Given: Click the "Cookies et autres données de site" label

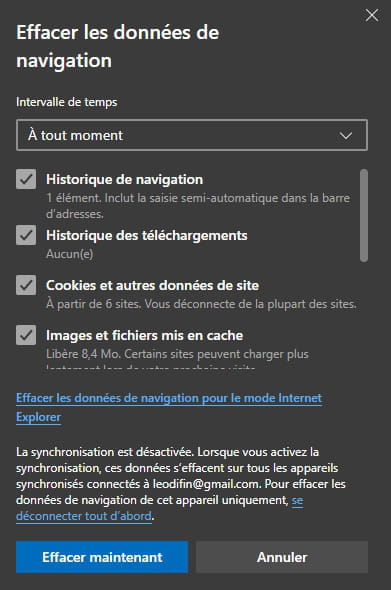Looking at the screenshot, I should 152,286.
